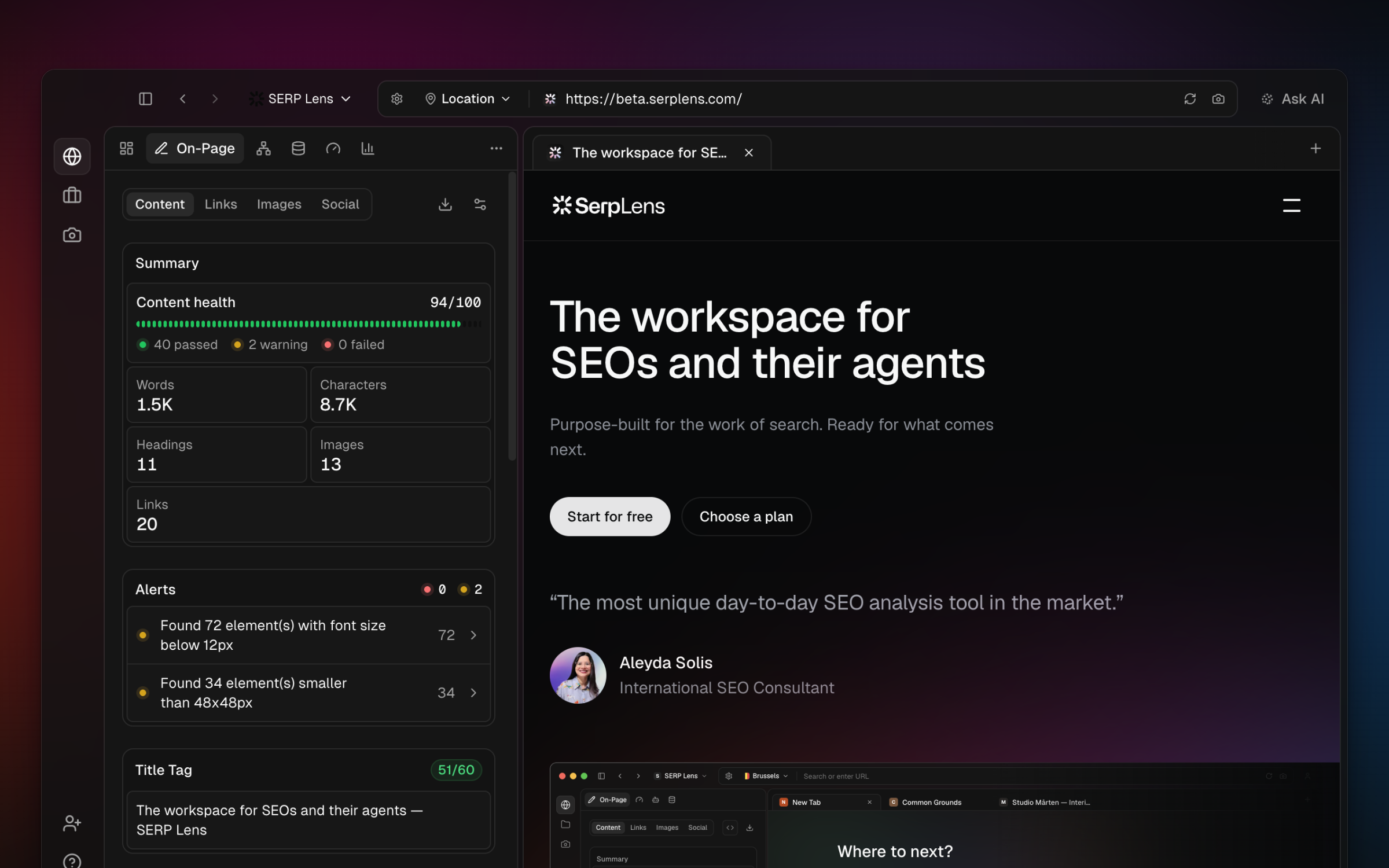The image size is (1389, 868).
Task: Click the panel vertical scrollbar
Action: click(x=512, y=317)
